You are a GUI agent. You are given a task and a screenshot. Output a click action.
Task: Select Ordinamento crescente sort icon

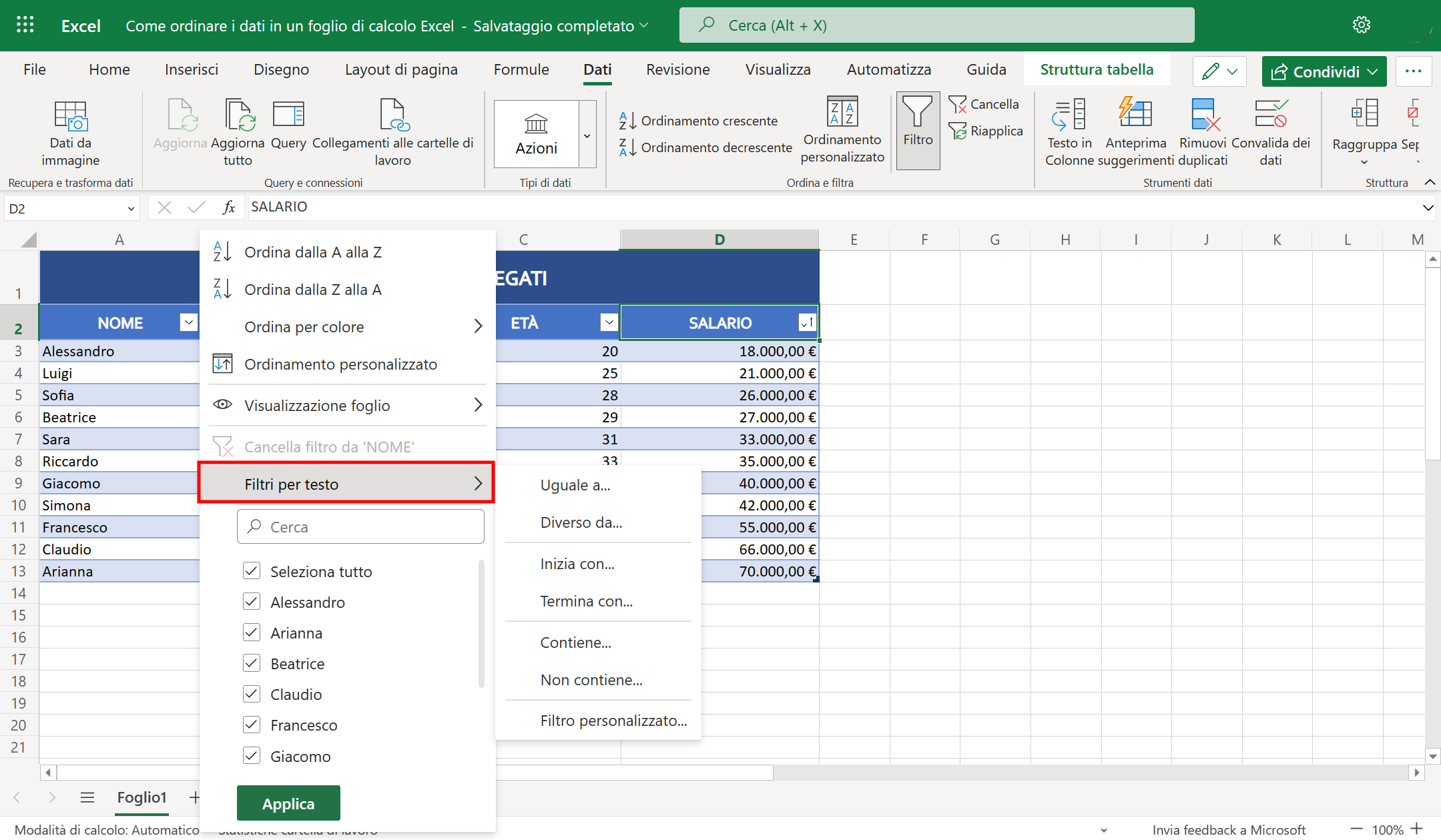point(626,121)
